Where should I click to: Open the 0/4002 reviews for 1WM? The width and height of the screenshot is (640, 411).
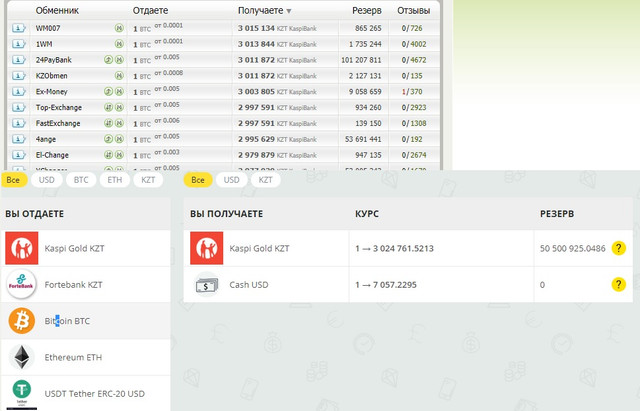(414, 44)
